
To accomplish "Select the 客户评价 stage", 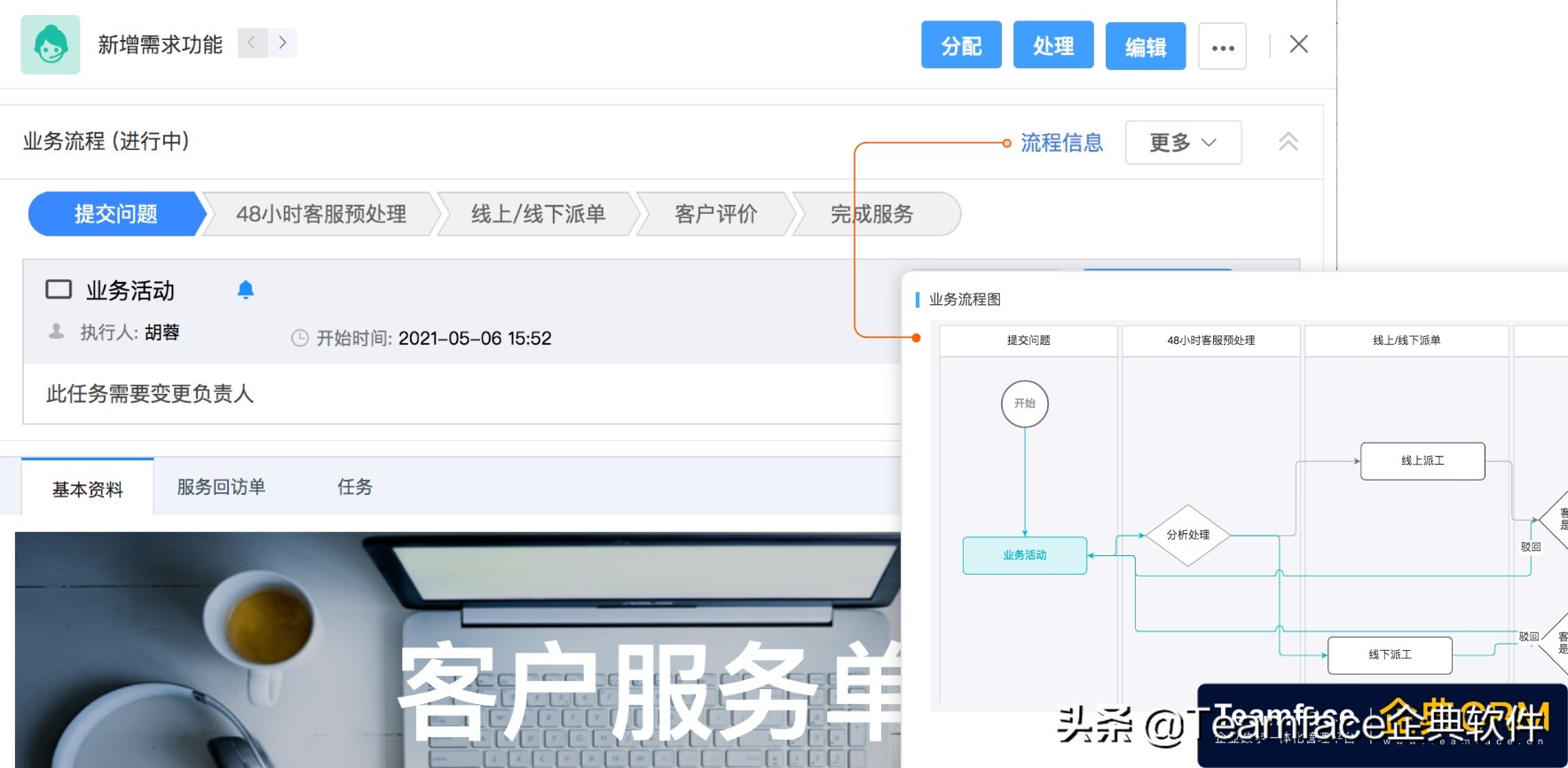I will click(715, 214).
